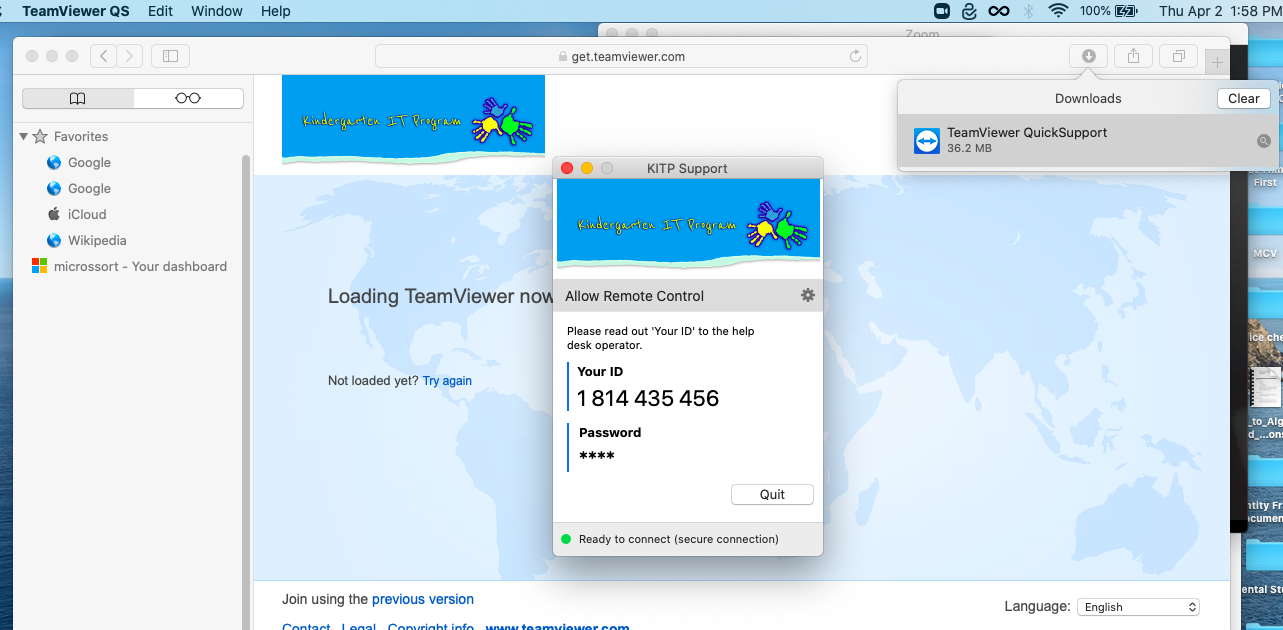Open the Wi-Fi menu bar icon
1283x630 pixels.
(1058, 11)
